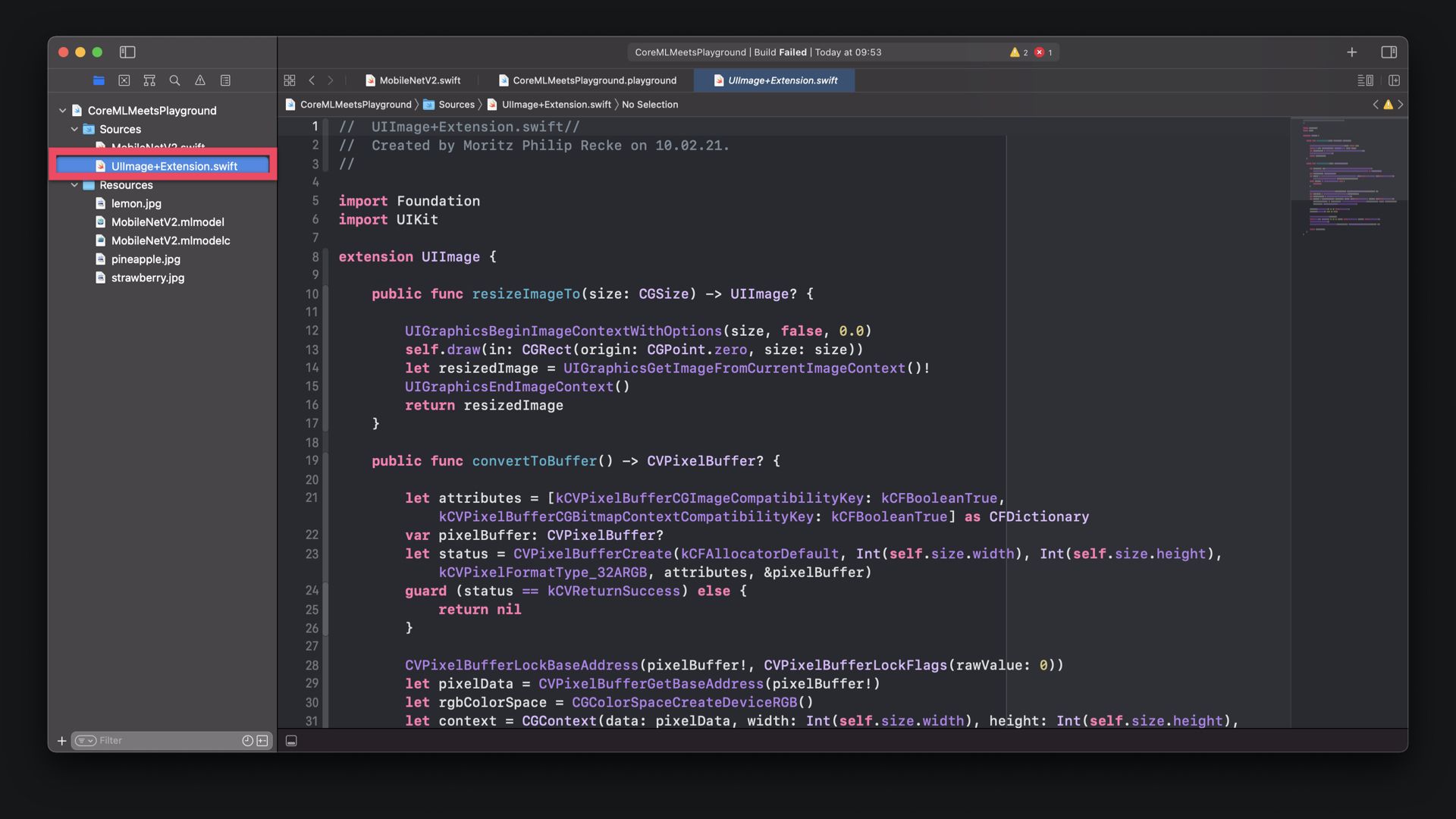Open the issue navigator warning icon

(x=200, y=80)
